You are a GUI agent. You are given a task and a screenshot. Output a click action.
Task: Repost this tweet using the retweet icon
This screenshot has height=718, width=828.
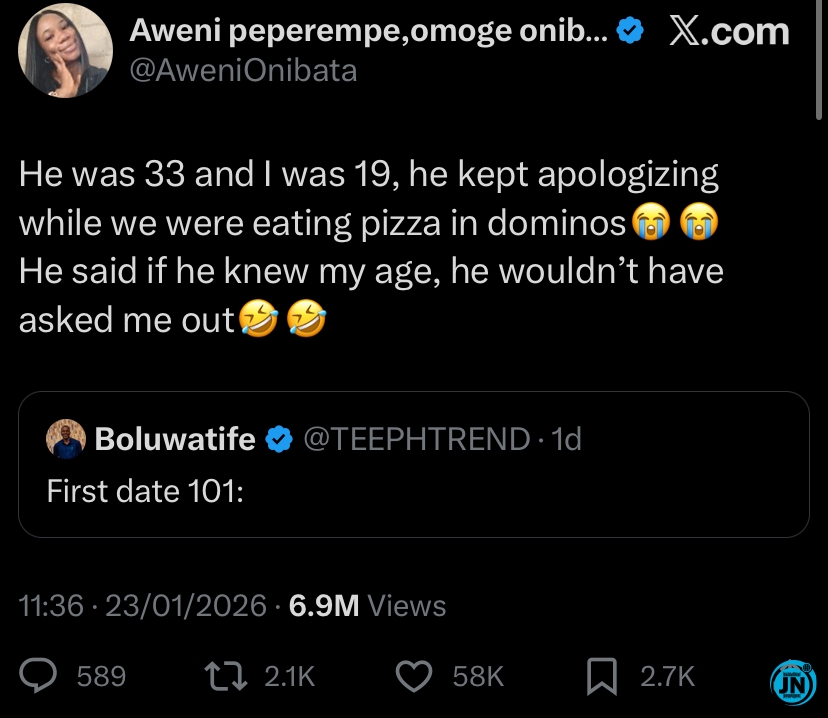[236, 677]
